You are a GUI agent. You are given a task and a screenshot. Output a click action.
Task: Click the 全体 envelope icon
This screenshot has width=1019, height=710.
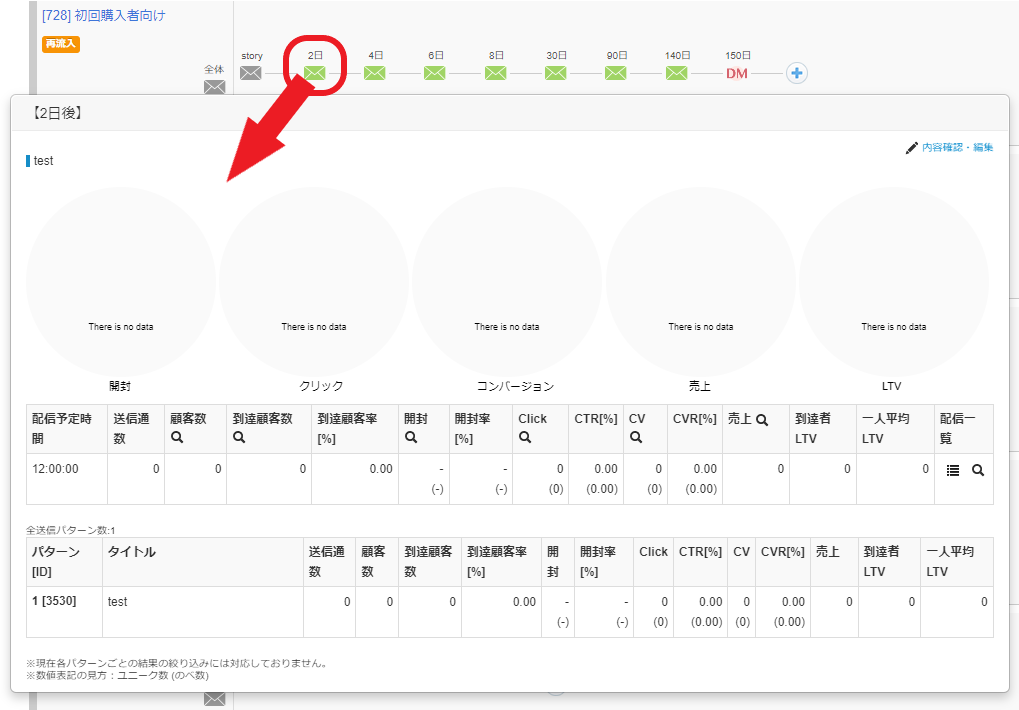point(215,87)
